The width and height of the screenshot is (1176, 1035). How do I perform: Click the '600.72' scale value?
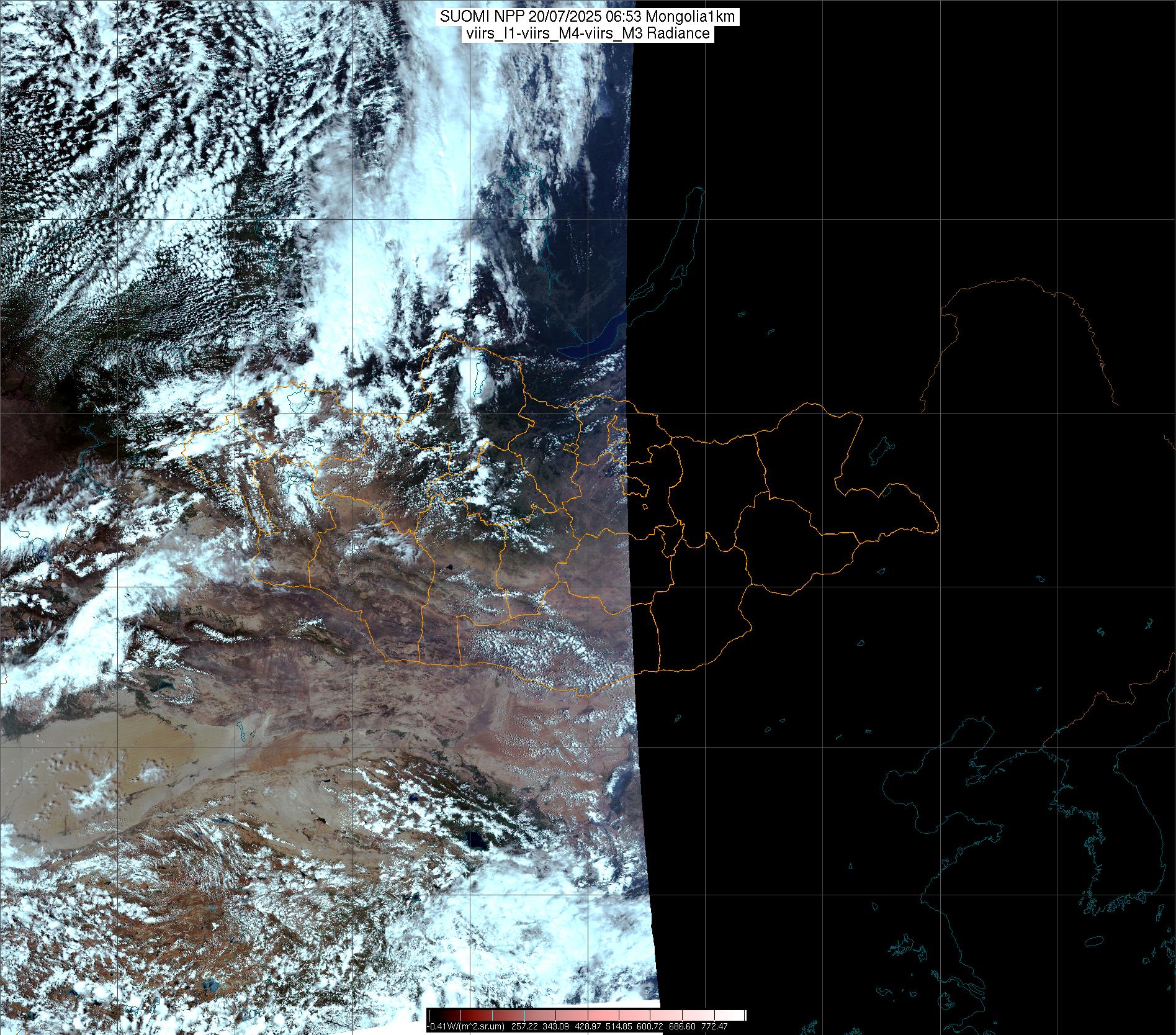tap(650, 1026)
